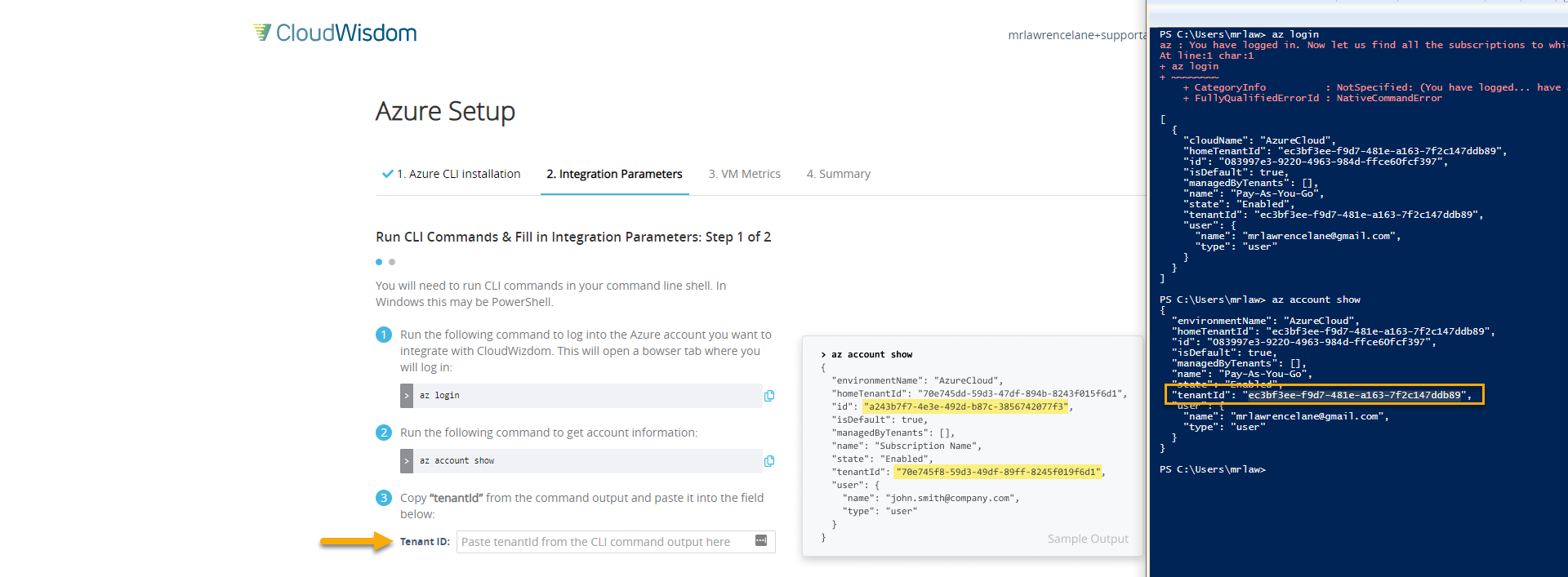Jump to the second step pagination dot

tap(392, 262)
